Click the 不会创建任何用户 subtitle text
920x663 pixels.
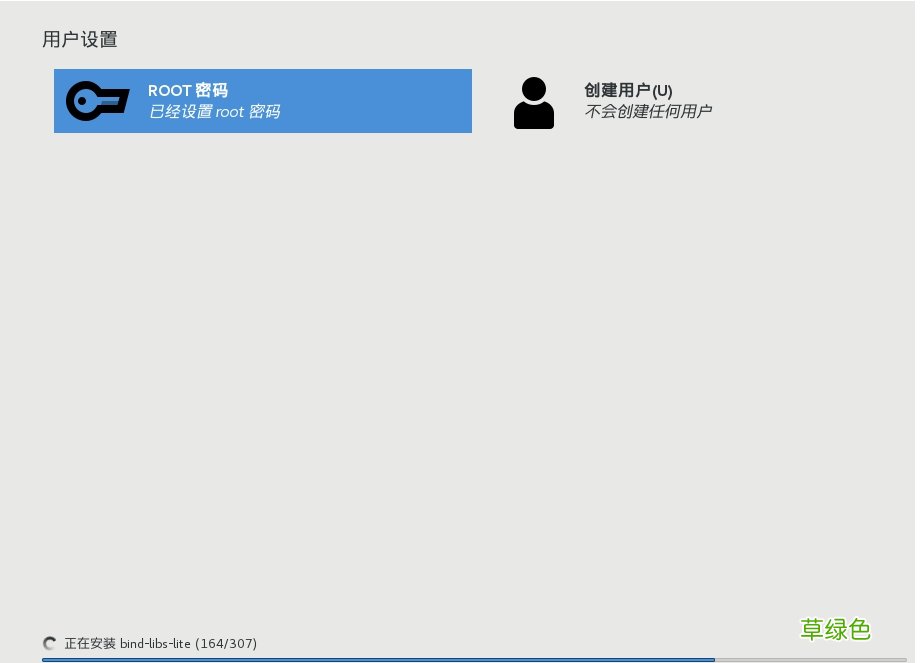point(648,111)
